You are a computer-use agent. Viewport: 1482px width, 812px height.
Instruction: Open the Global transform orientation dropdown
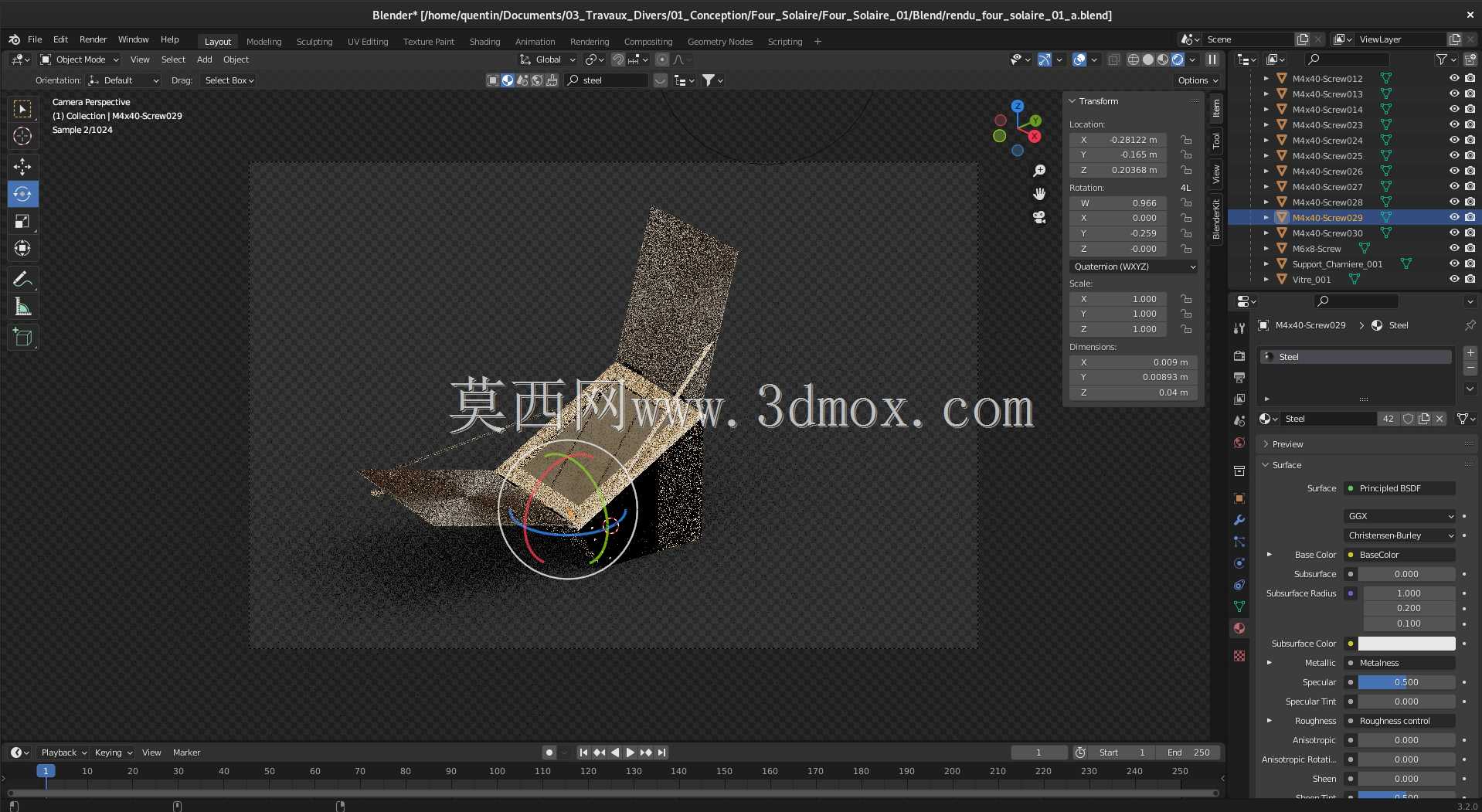coord(548,59)
